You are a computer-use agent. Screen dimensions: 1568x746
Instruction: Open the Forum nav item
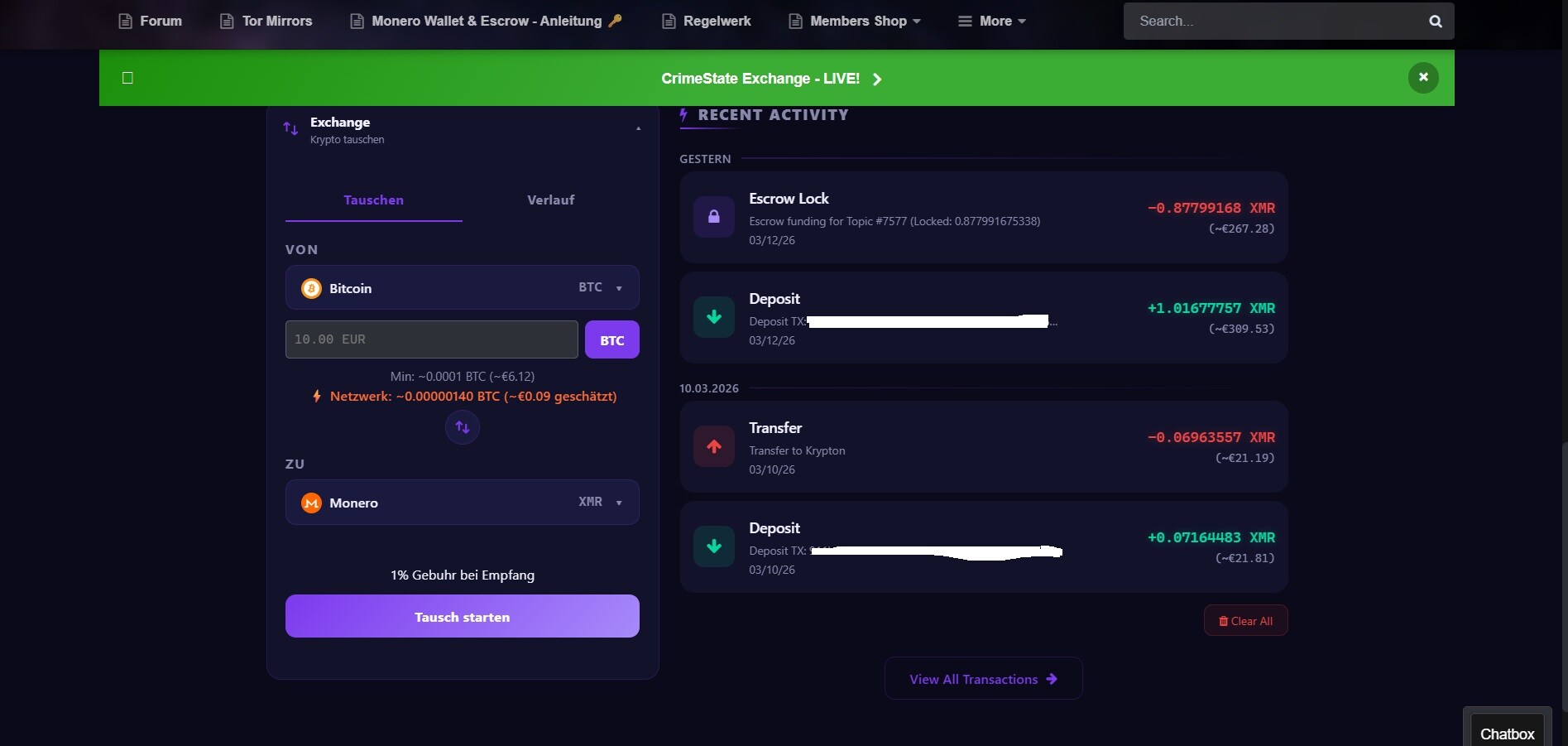click(151, 22)
